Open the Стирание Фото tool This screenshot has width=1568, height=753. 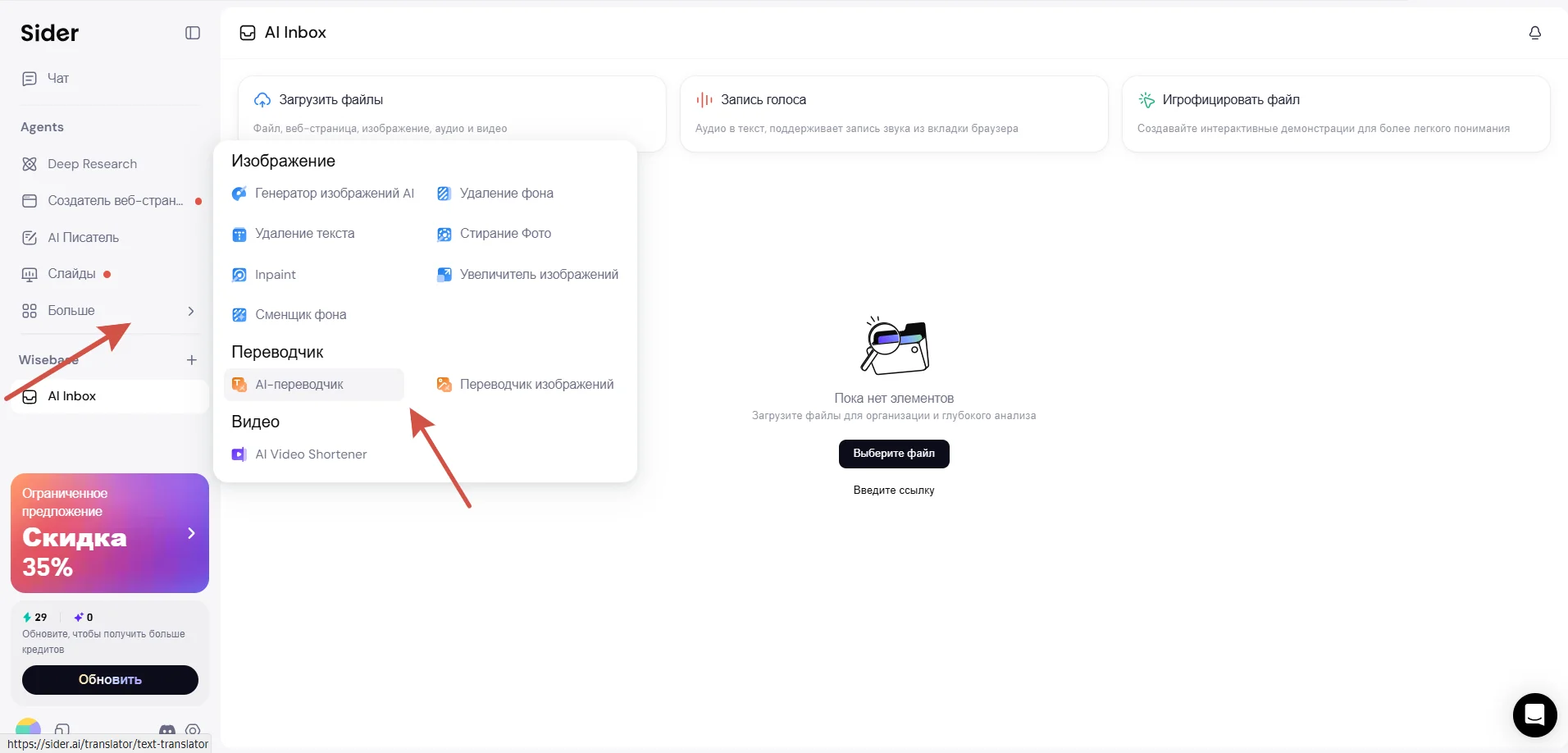pyautogui.click(x=494, y=234)
